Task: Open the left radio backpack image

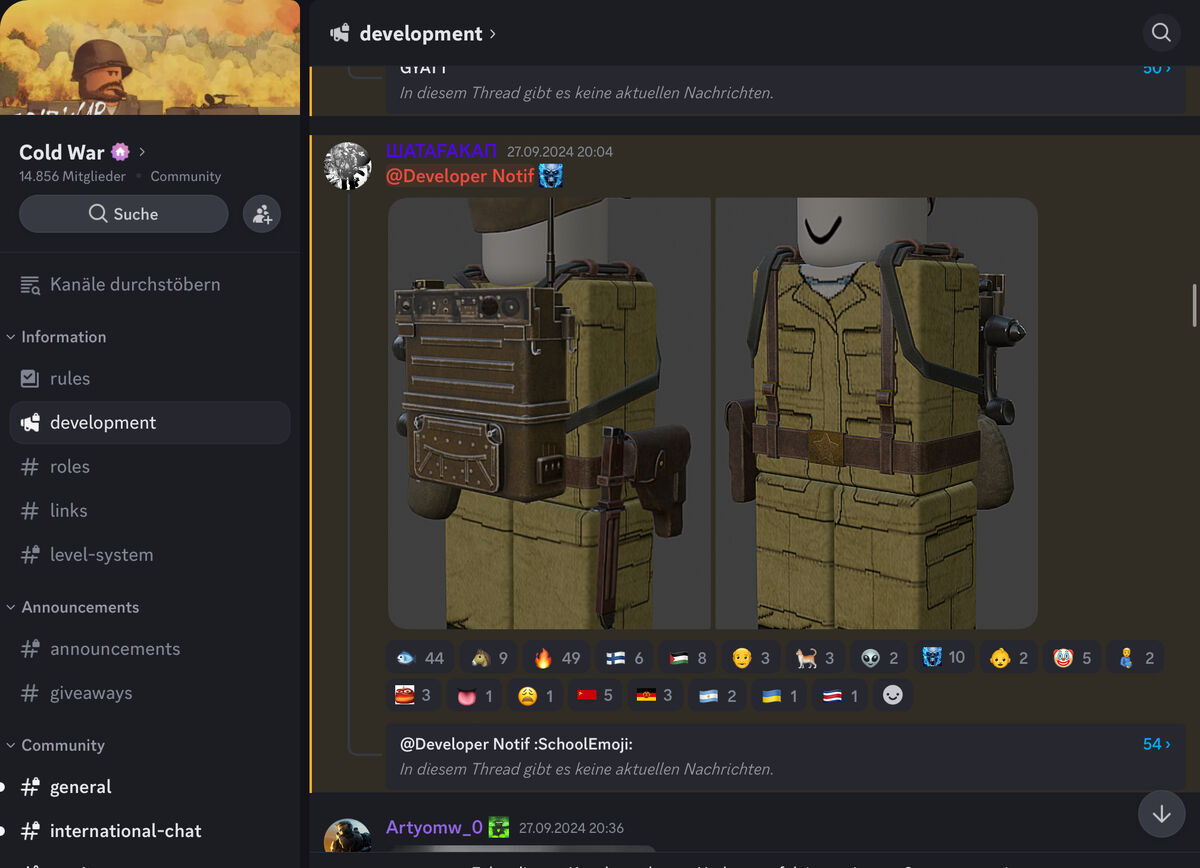Action: point(549,413)
